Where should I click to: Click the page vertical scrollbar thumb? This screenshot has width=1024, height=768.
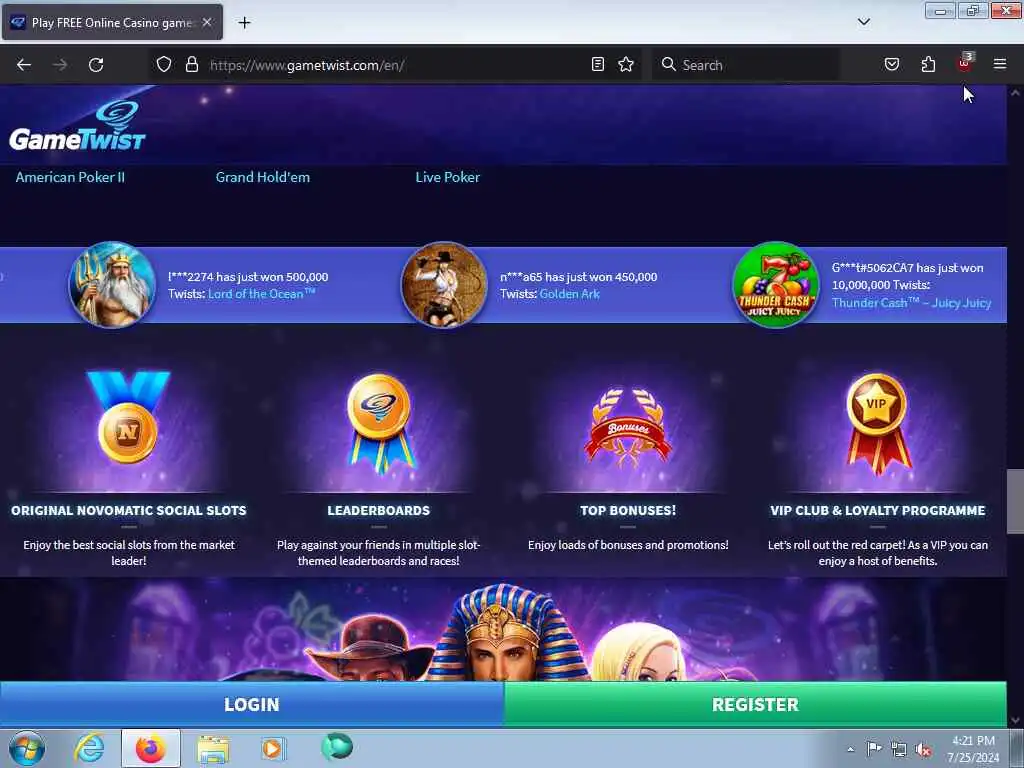tap(1015, 502)
